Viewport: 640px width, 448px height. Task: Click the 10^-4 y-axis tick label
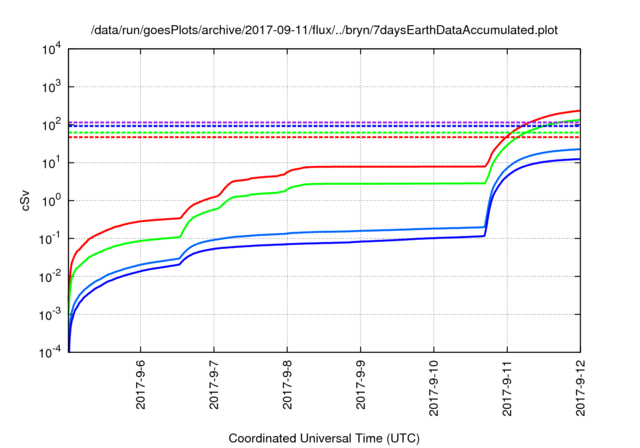click(50, 352)
